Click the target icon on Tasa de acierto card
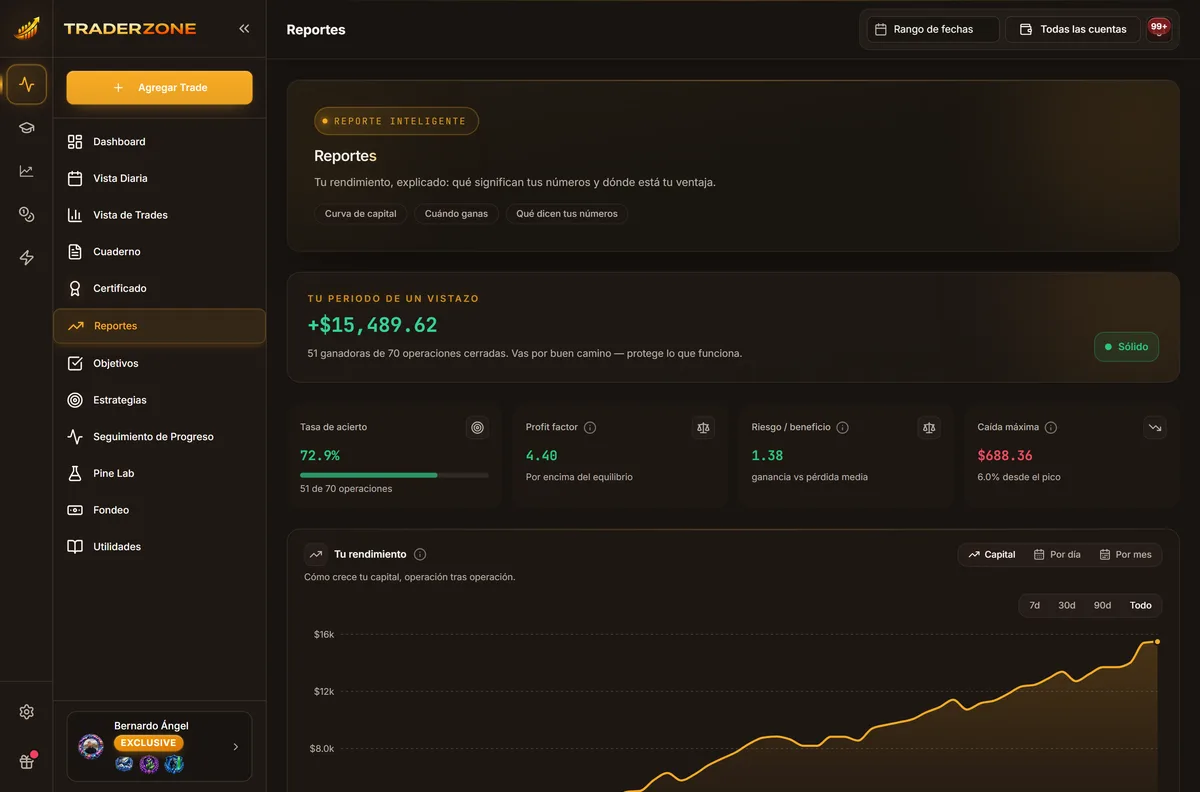The height and width of the screenshot is (792, 1200). point(478,428)
